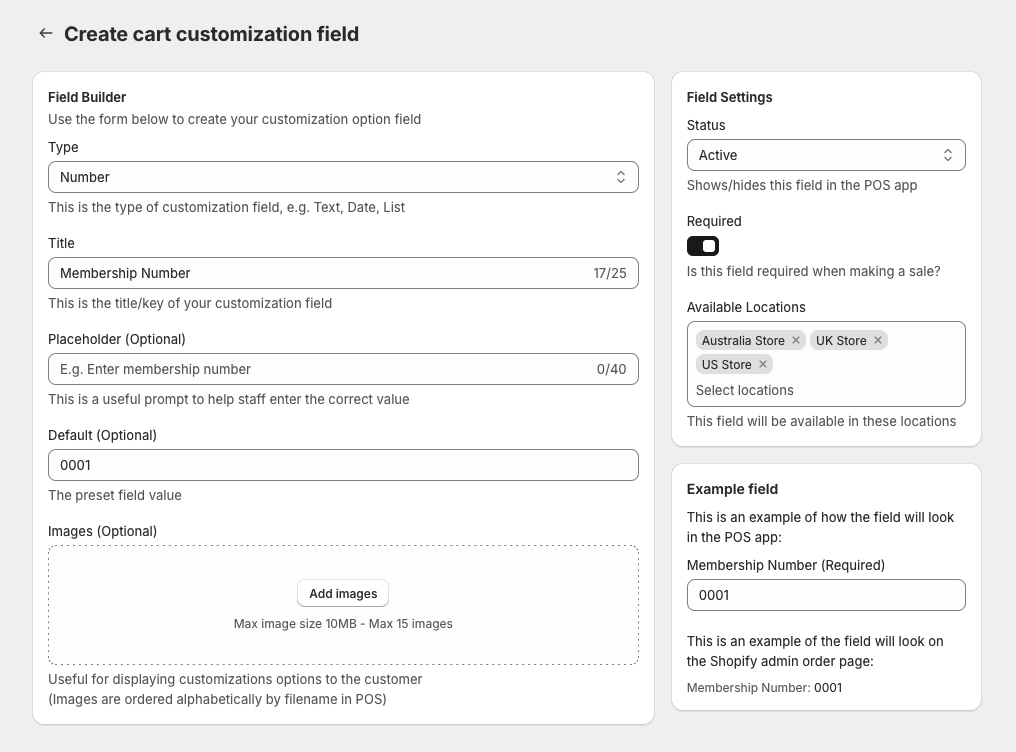1016x752 pixels.
Task: Click the Status select chevron arrows
Action: (x=948, y=155)
